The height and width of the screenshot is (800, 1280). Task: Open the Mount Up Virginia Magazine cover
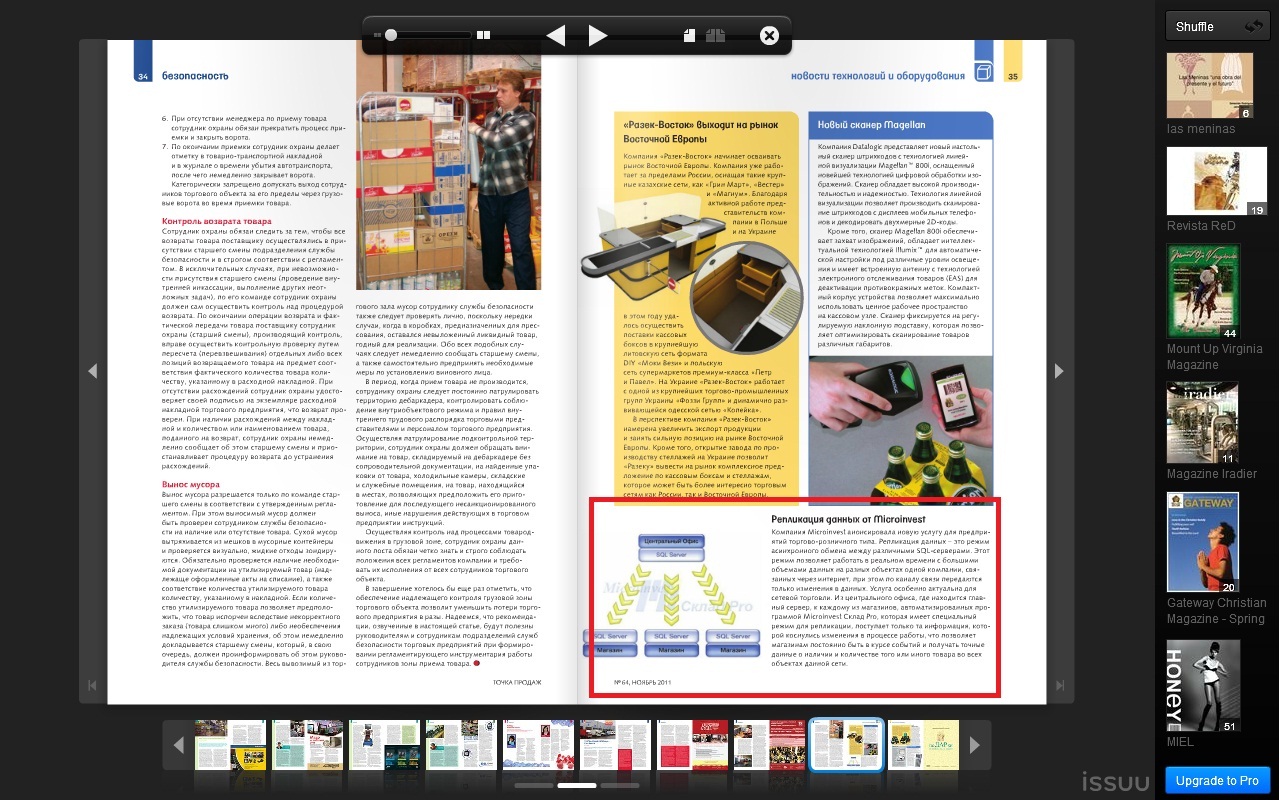[1204, 291]
